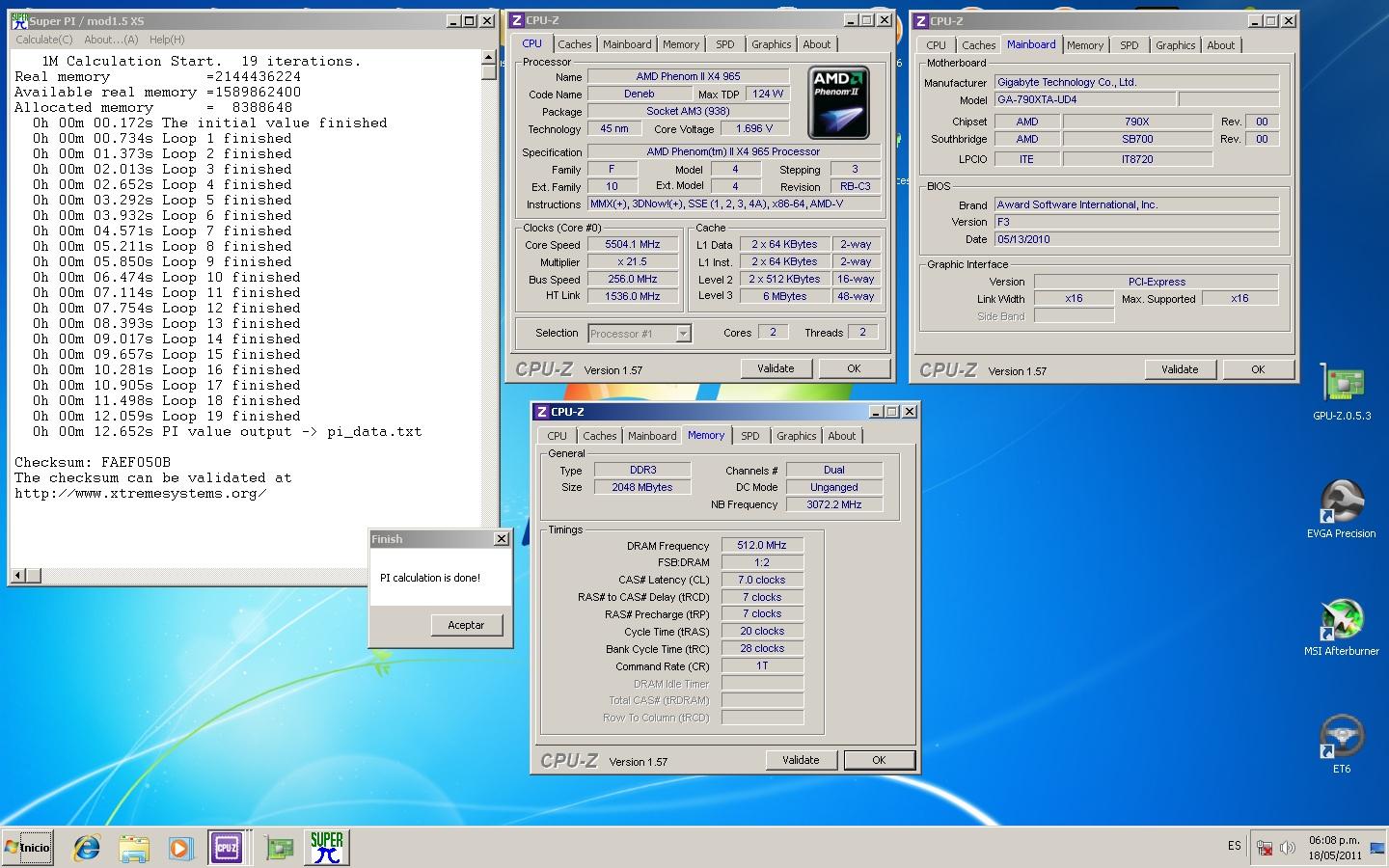Click the Multiplier x 21.5 value
Image resolution: width=1389 pixels, height=868 pixels.
[633, 262]
